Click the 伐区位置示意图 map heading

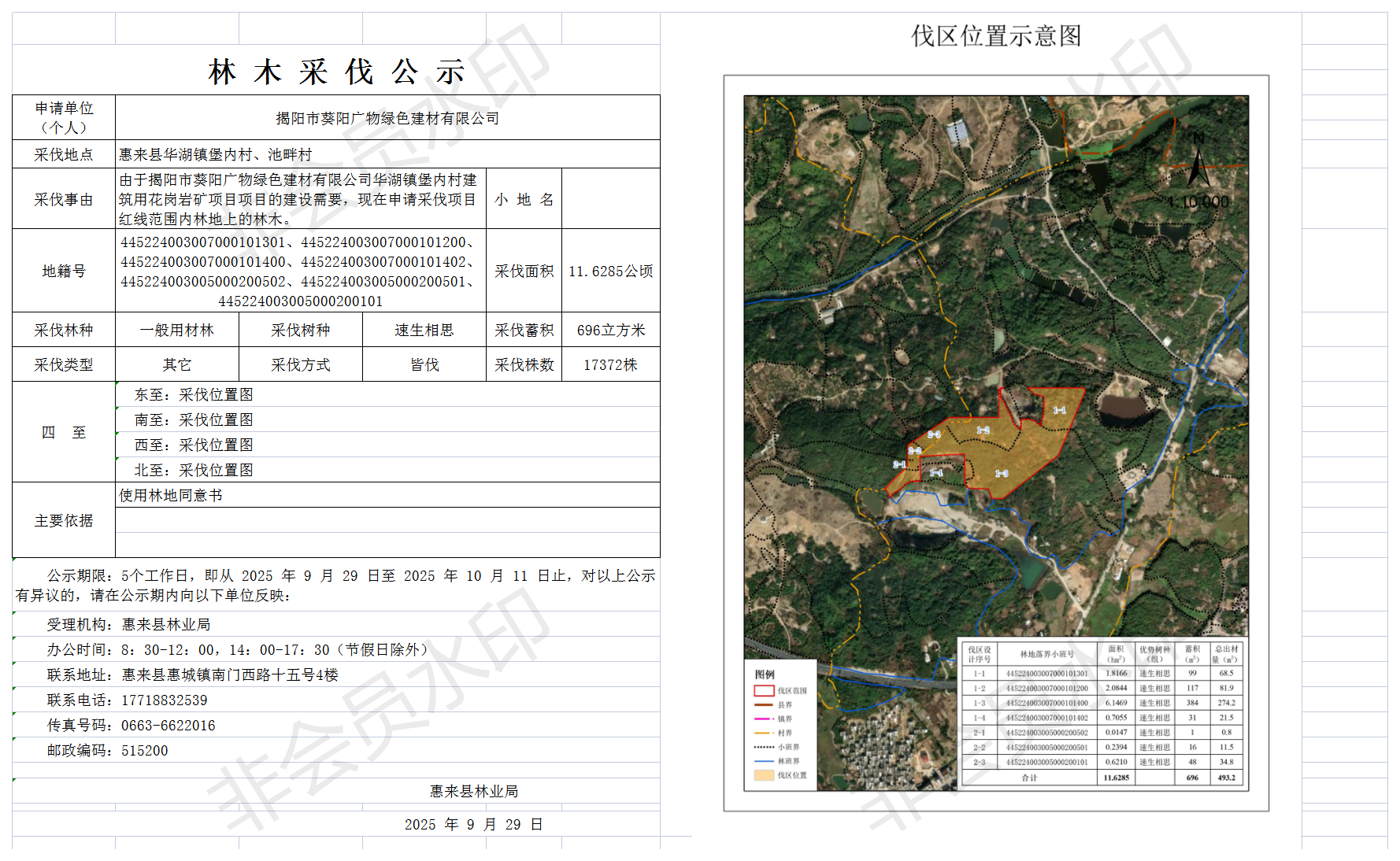(x=996, y=36)
